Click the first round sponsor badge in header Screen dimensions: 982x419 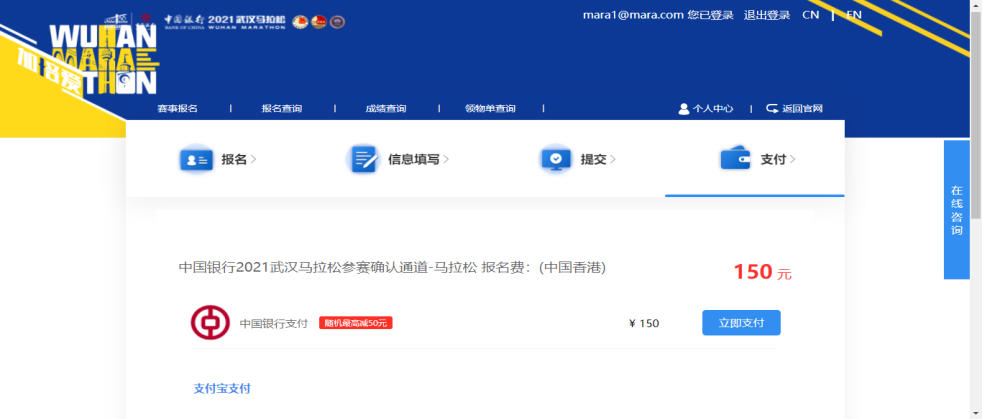tap(300, 22)
